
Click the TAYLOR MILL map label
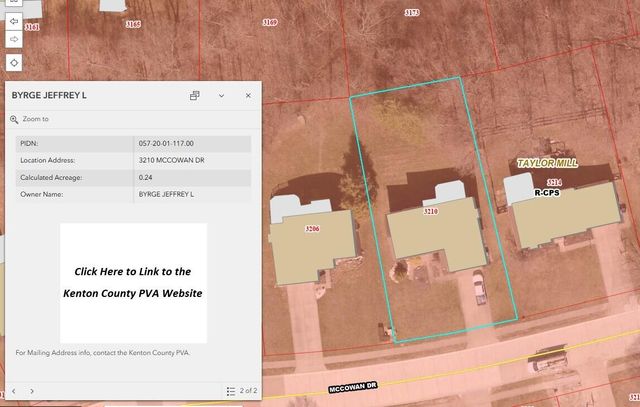(x=547, y=162)
